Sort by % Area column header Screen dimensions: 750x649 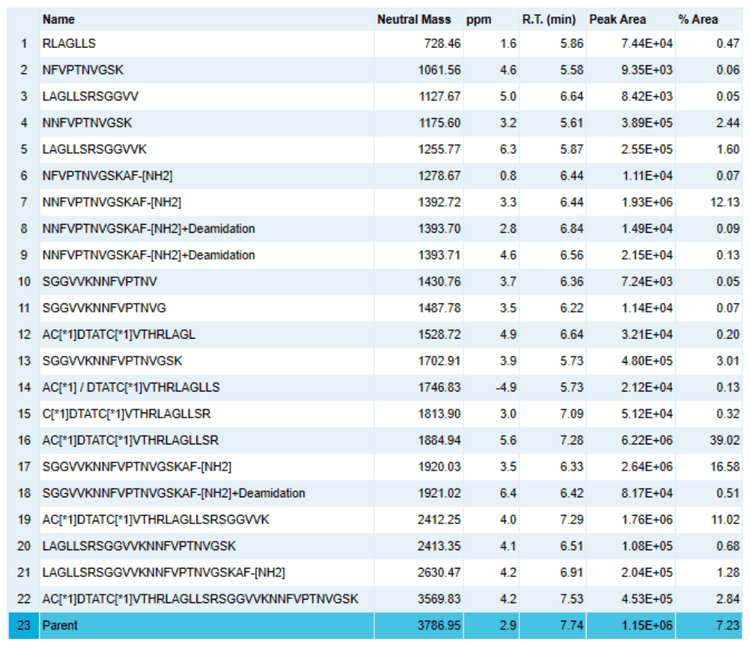pyautogui.click(x=697, y=19)
